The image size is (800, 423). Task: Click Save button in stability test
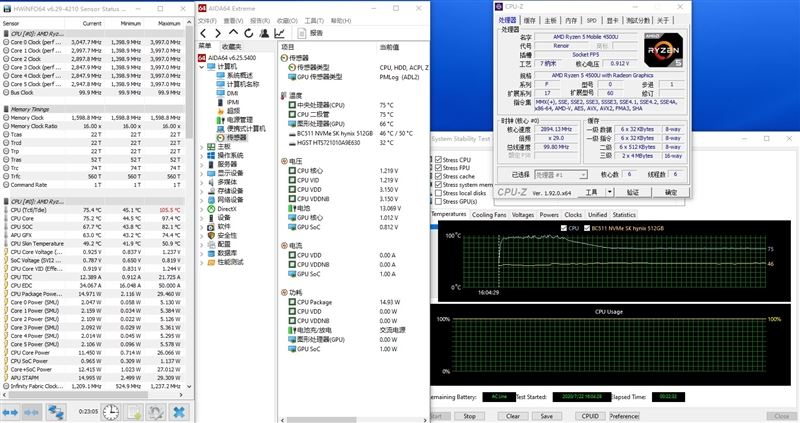(x=546, y=416)
